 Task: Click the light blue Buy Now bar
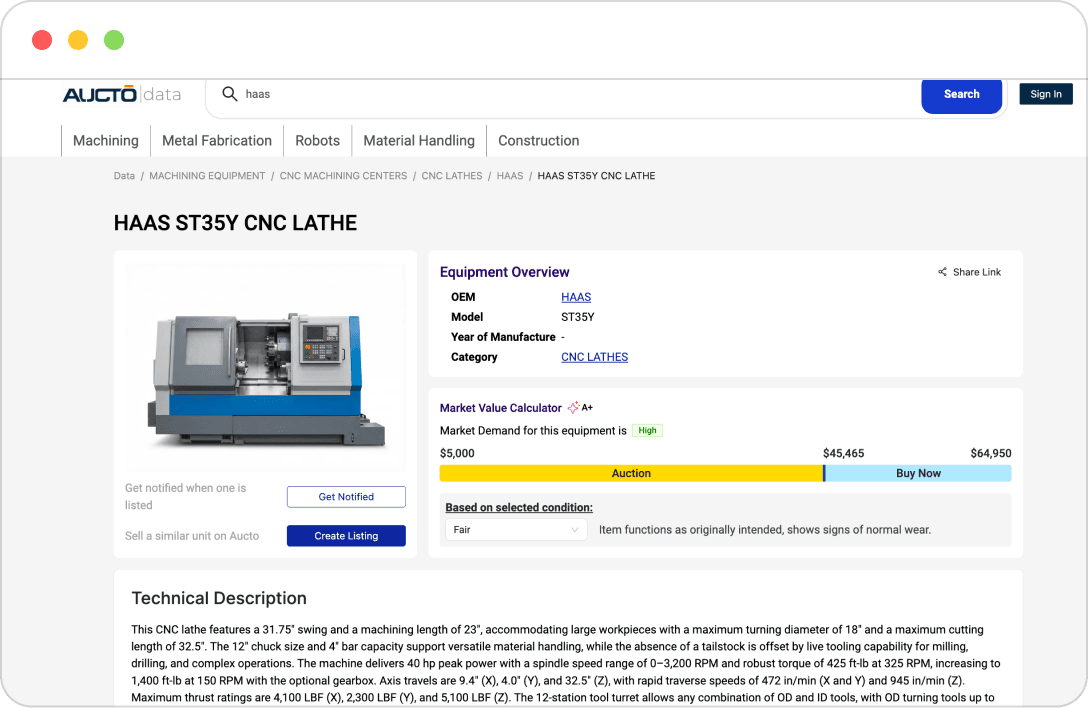[918, 473]
